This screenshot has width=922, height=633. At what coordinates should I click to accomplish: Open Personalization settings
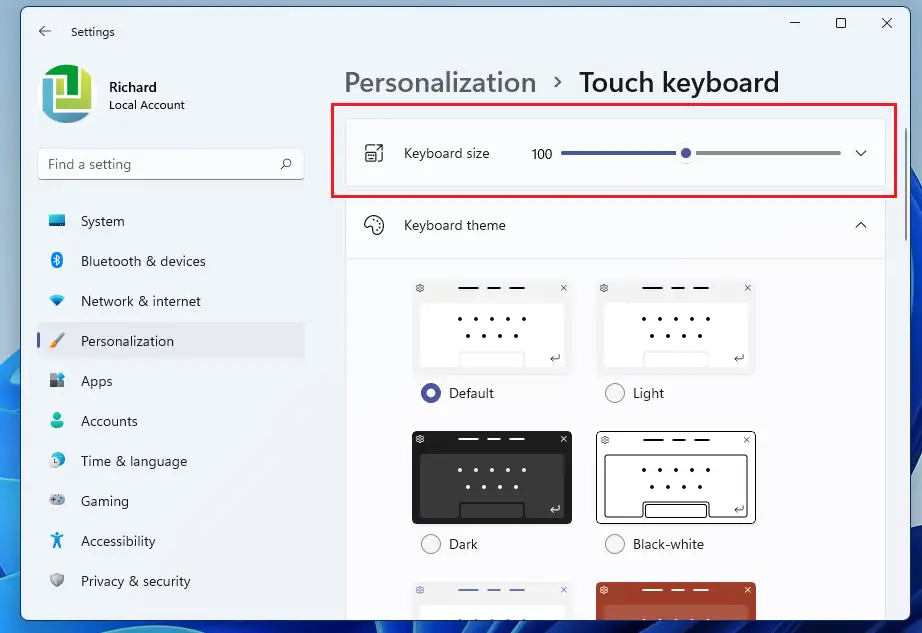[x=171, y=341]
